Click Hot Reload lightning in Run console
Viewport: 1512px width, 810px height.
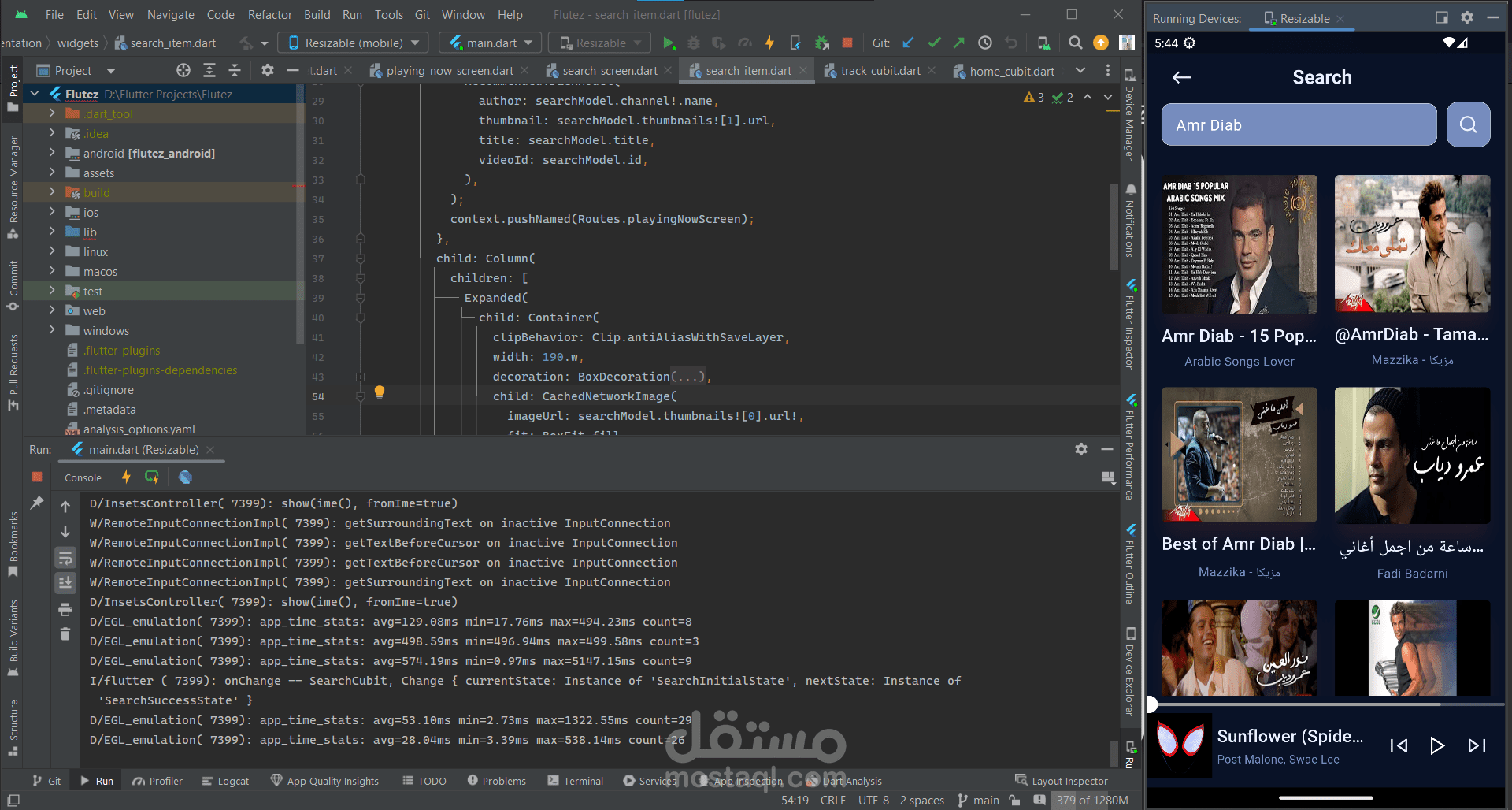click(x=126, y=477)
